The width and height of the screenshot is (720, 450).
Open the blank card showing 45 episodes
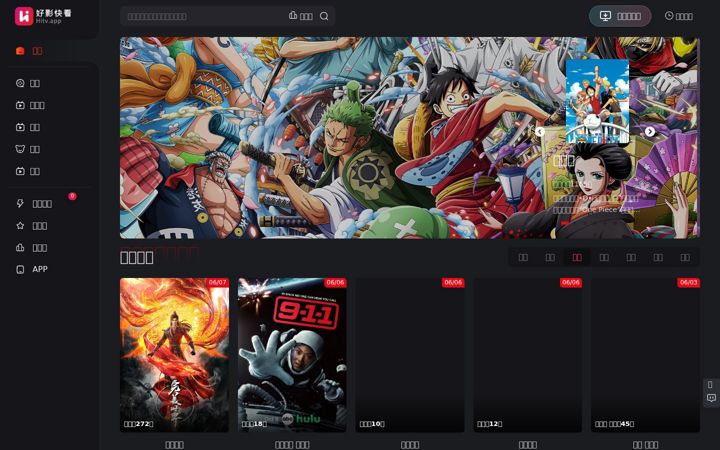pyautogui.click(x=645, y=355)
